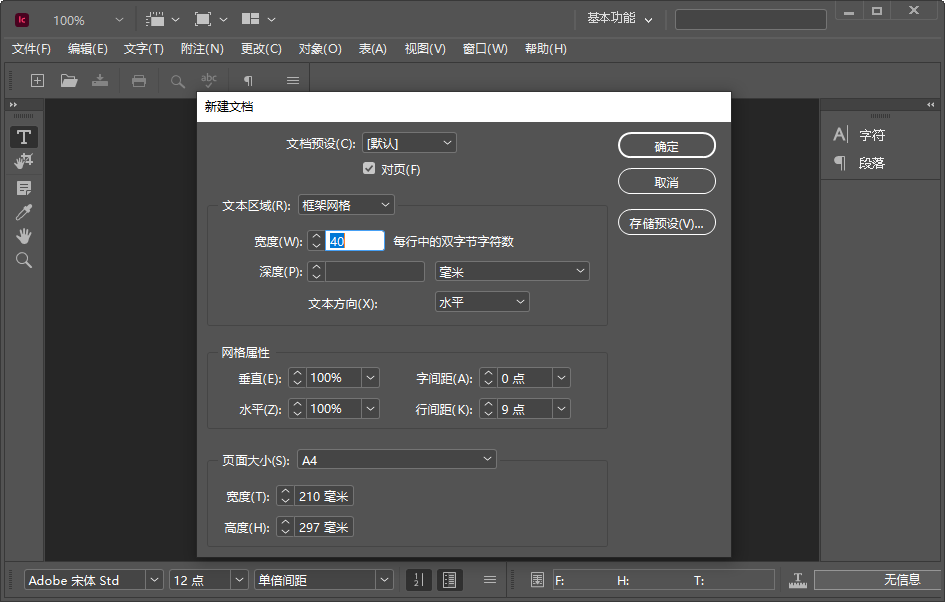Open the 窗口 menu
The height and width of the screenshot is (602, 945).
coord(485,48)
